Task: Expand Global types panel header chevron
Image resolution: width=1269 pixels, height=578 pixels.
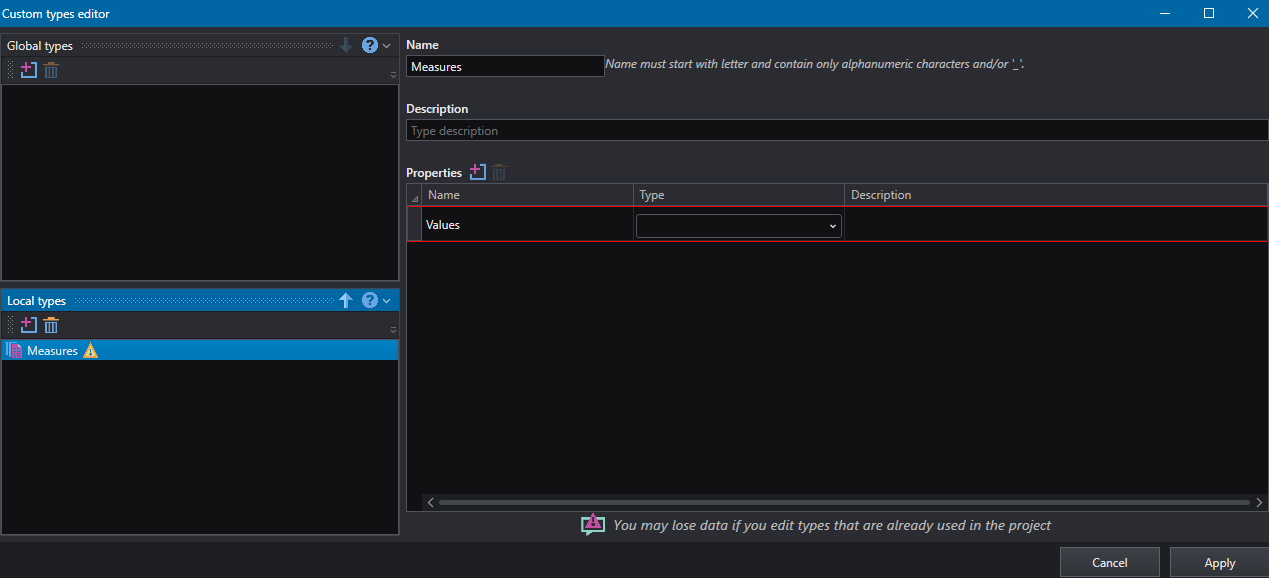Action: 387,46
